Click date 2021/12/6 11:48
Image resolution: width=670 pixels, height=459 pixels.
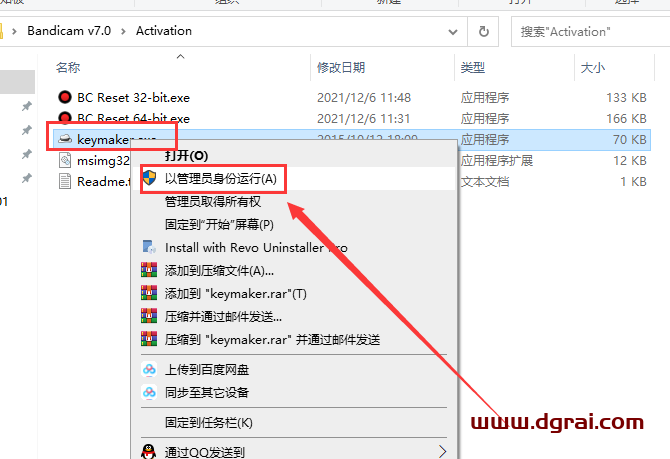[364, 98]
